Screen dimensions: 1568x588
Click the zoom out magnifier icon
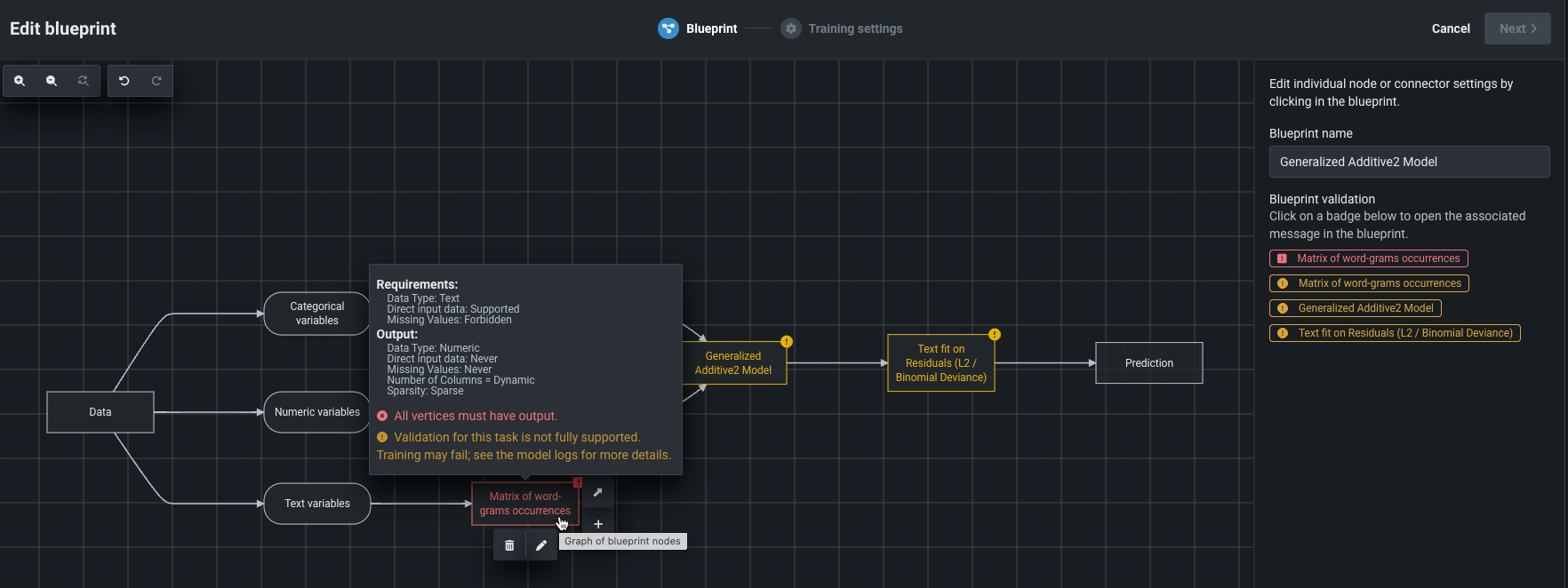[52, 81]
